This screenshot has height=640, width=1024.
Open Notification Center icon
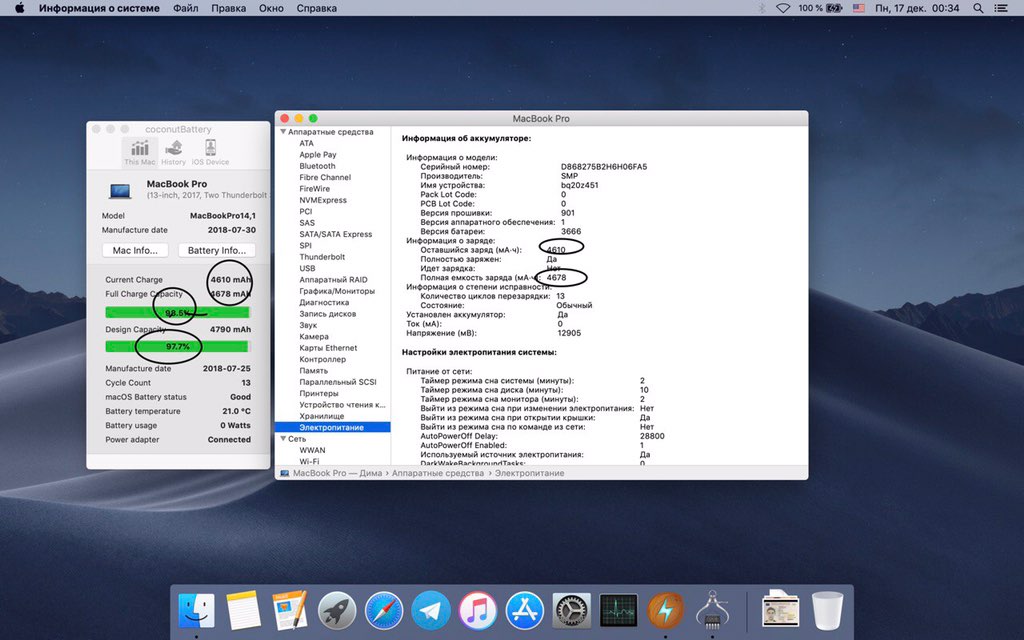[x=1000, y=8]
